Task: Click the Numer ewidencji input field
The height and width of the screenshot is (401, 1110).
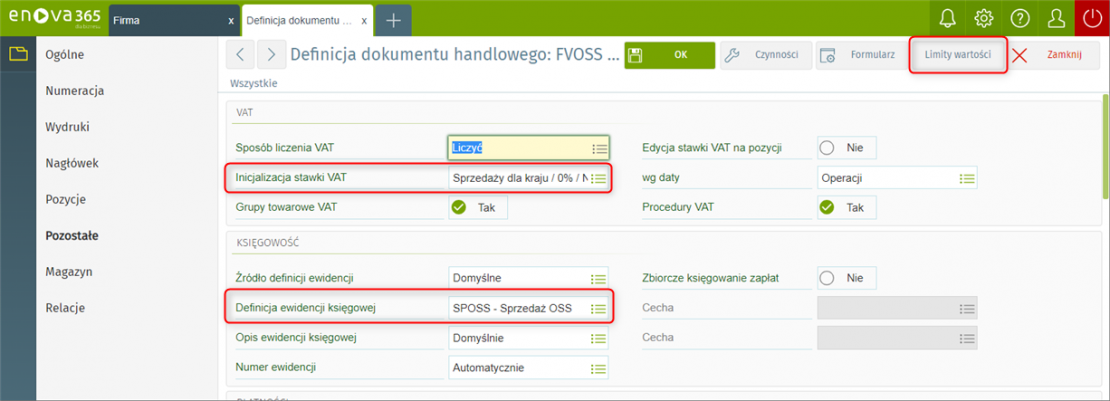Action: point(527,368)
